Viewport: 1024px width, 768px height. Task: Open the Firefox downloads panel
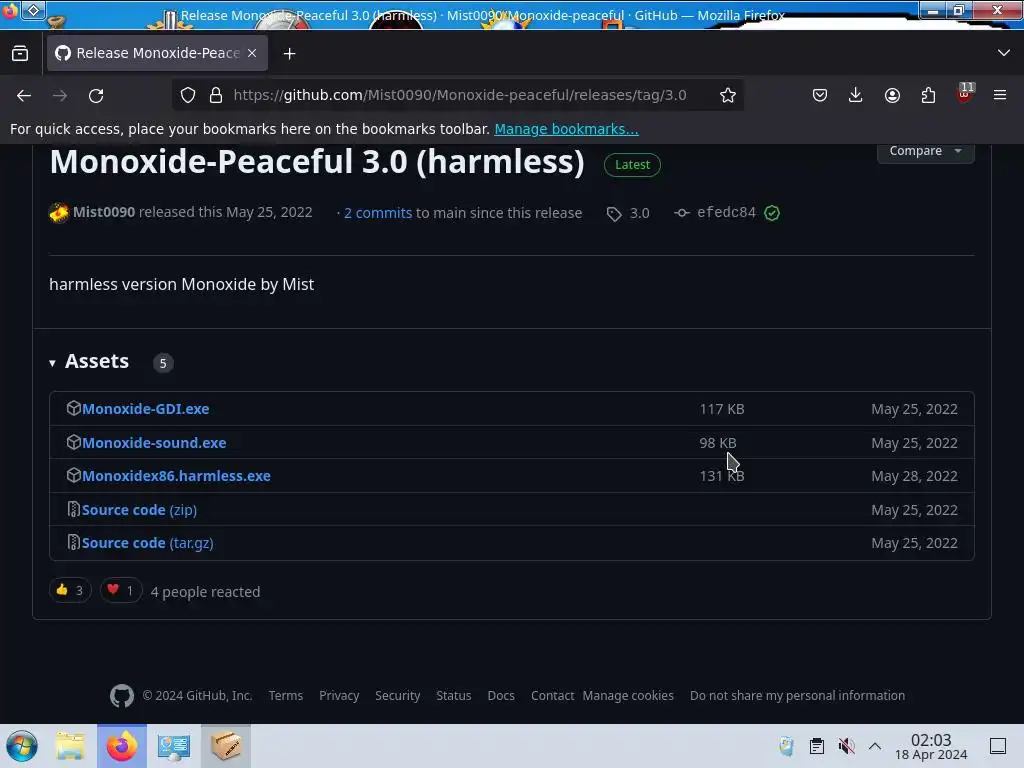click(856, 95)
